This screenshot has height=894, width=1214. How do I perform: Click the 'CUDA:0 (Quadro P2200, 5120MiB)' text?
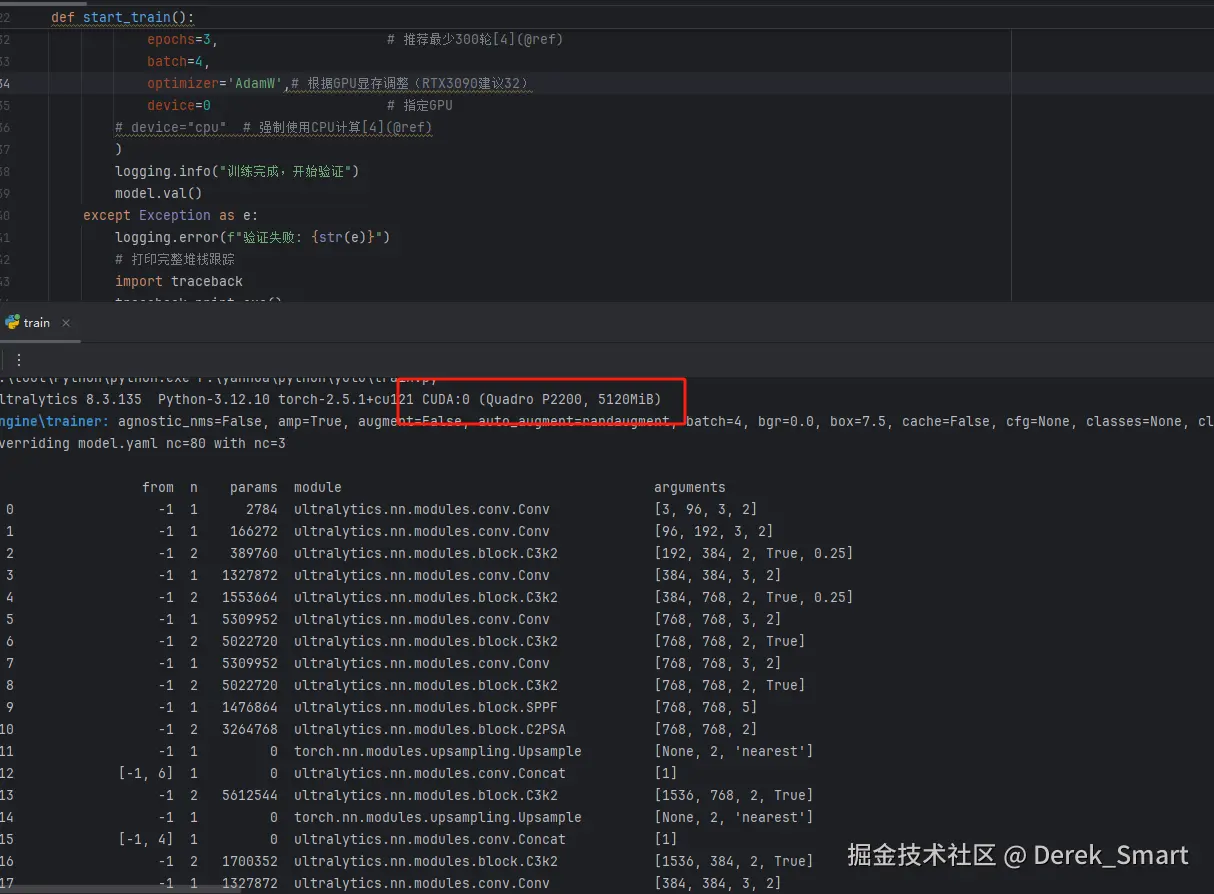[x=541, y=400]
